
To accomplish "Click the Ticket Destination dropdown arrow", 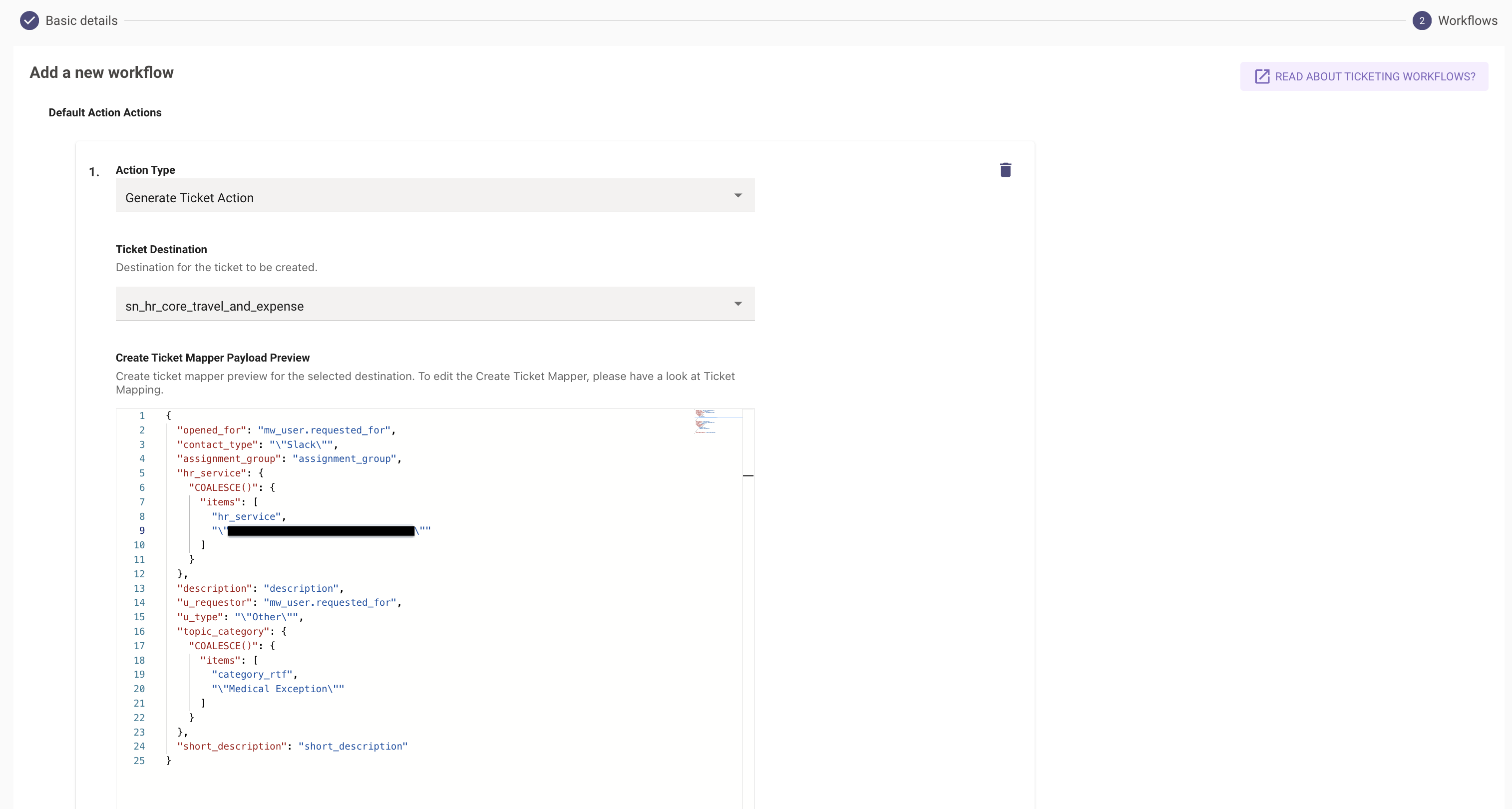I will click(738, 304).
